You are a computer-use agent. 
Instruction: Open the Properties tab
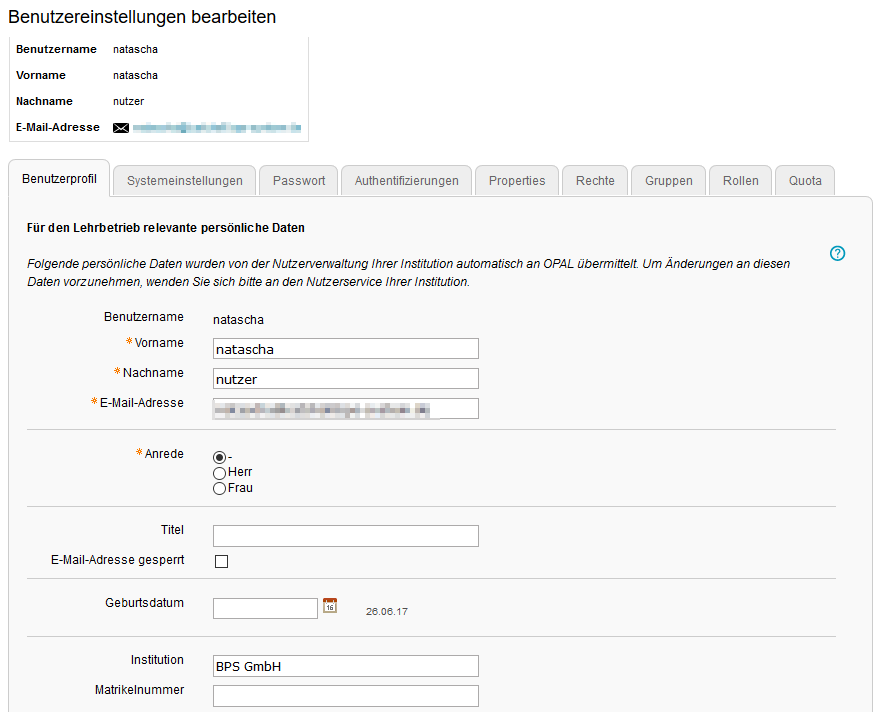tap(516, 180)
